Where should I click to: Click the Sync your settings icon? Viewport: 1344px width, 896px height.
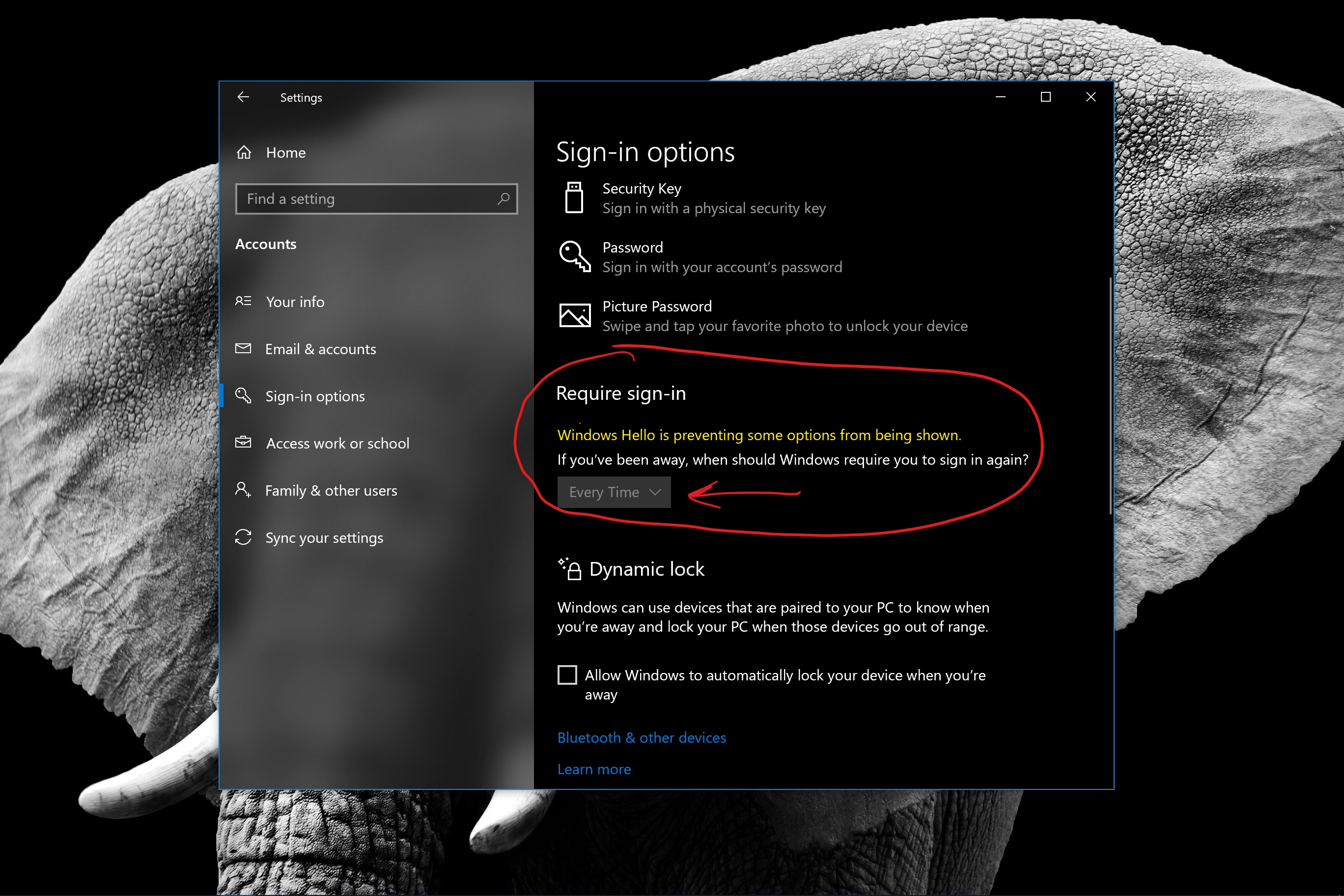244,538
